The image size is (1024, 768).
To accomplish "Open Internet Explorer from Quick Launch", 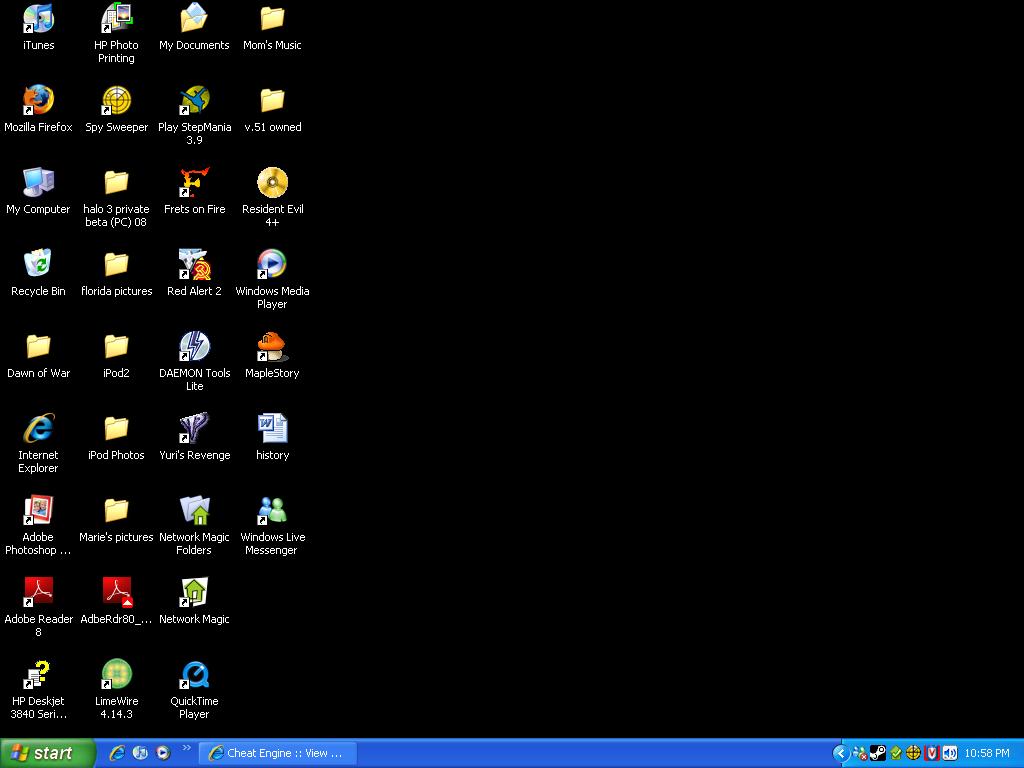I will coord(118,753).
